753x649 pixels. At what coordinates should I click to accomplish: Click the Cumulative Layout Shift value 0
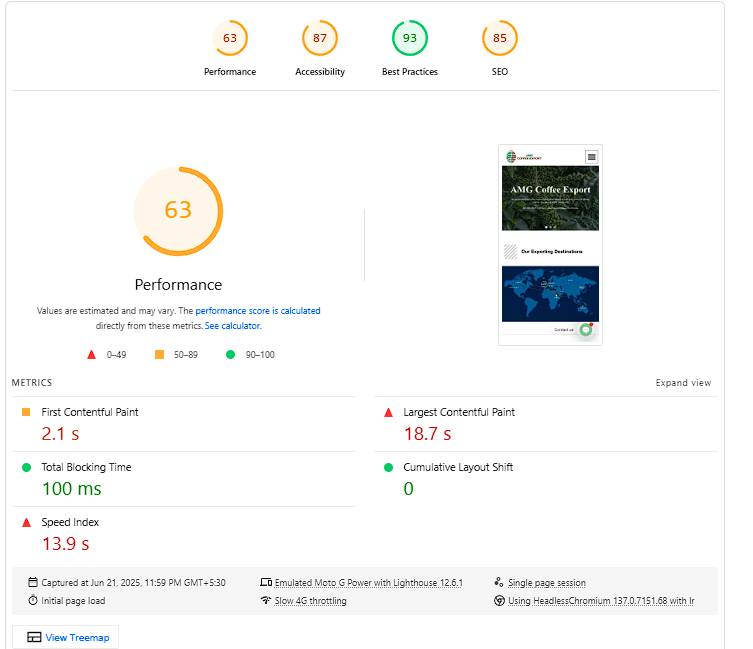click(408, 489)
